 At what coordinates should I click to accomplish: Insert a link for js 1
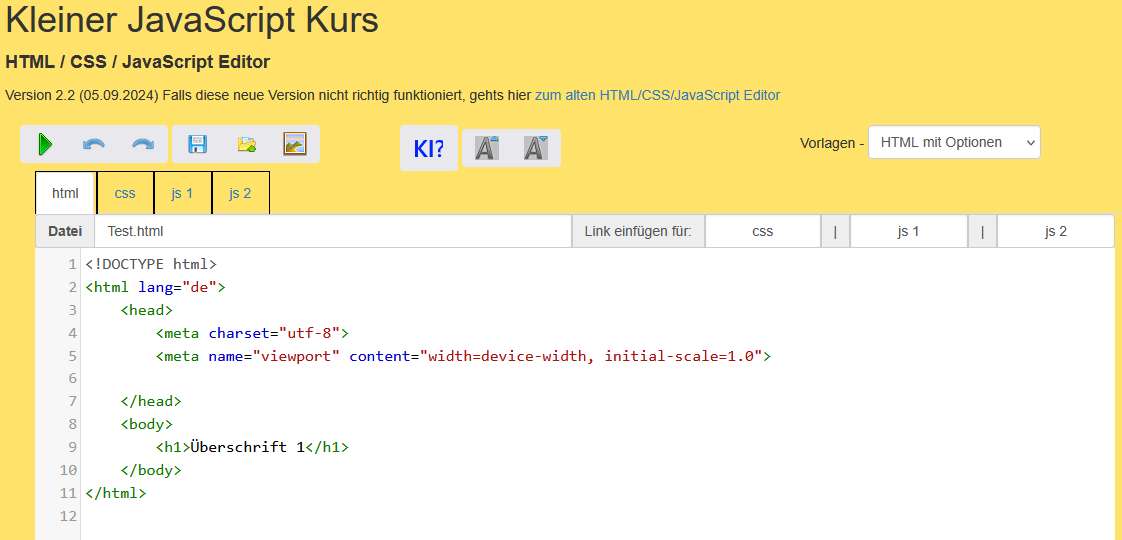pos(909,232)
